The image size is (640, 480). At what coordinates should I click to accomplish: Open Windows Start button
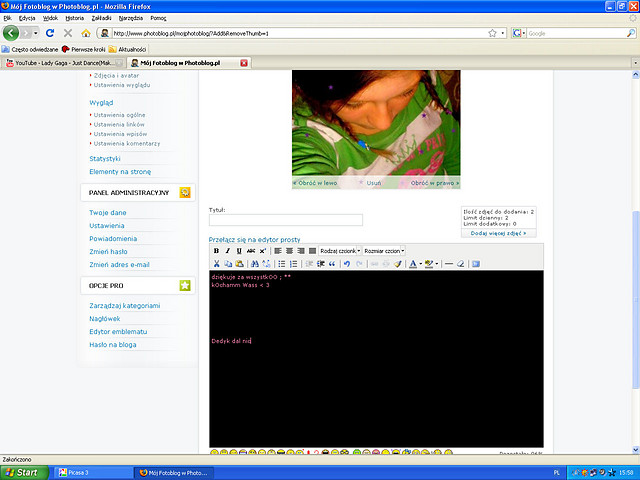pyautogui.click(x=24, y=473)
